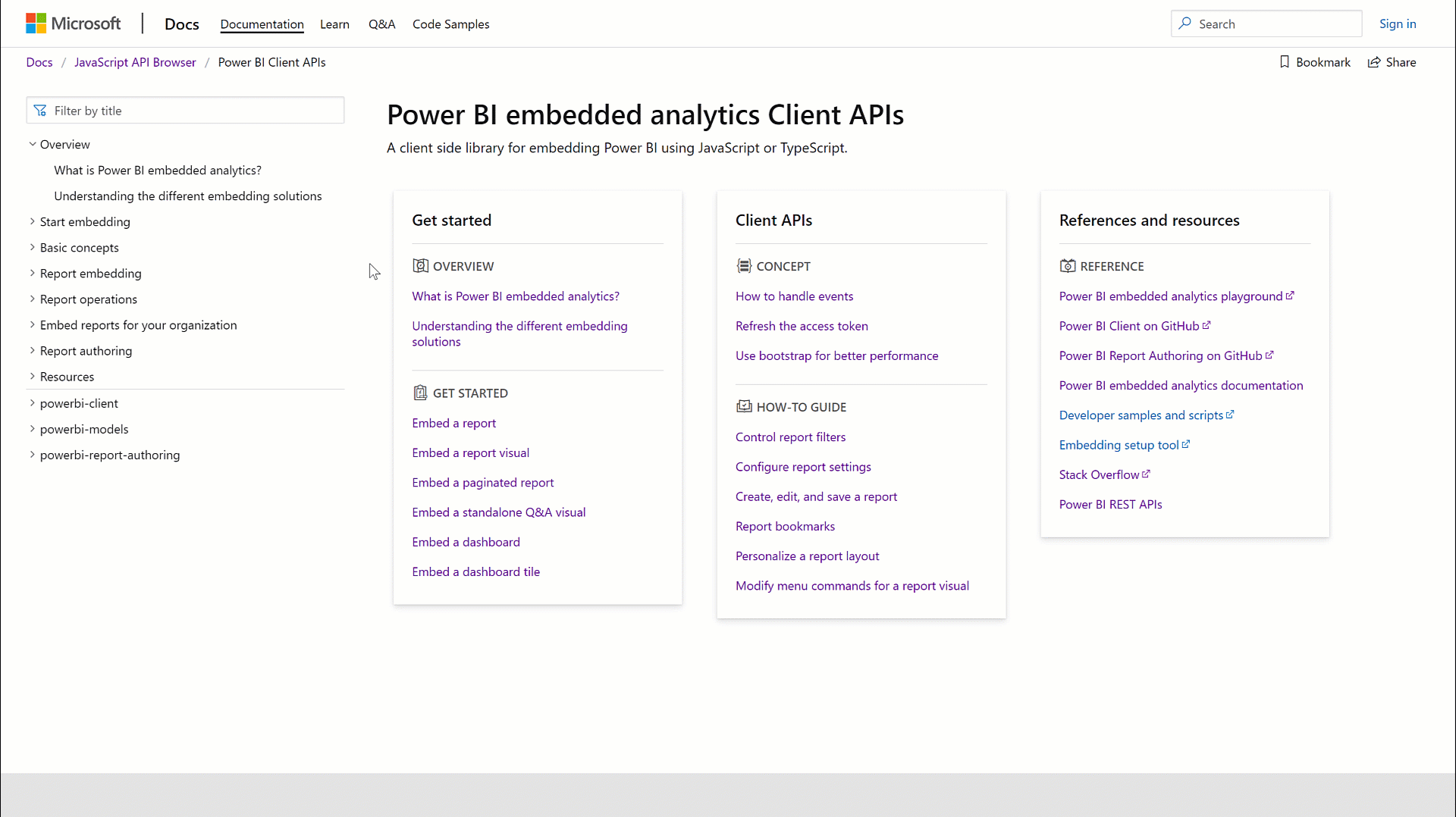
Task: Click the REFERENCE camera icon
Action: tap(1067, 266)
